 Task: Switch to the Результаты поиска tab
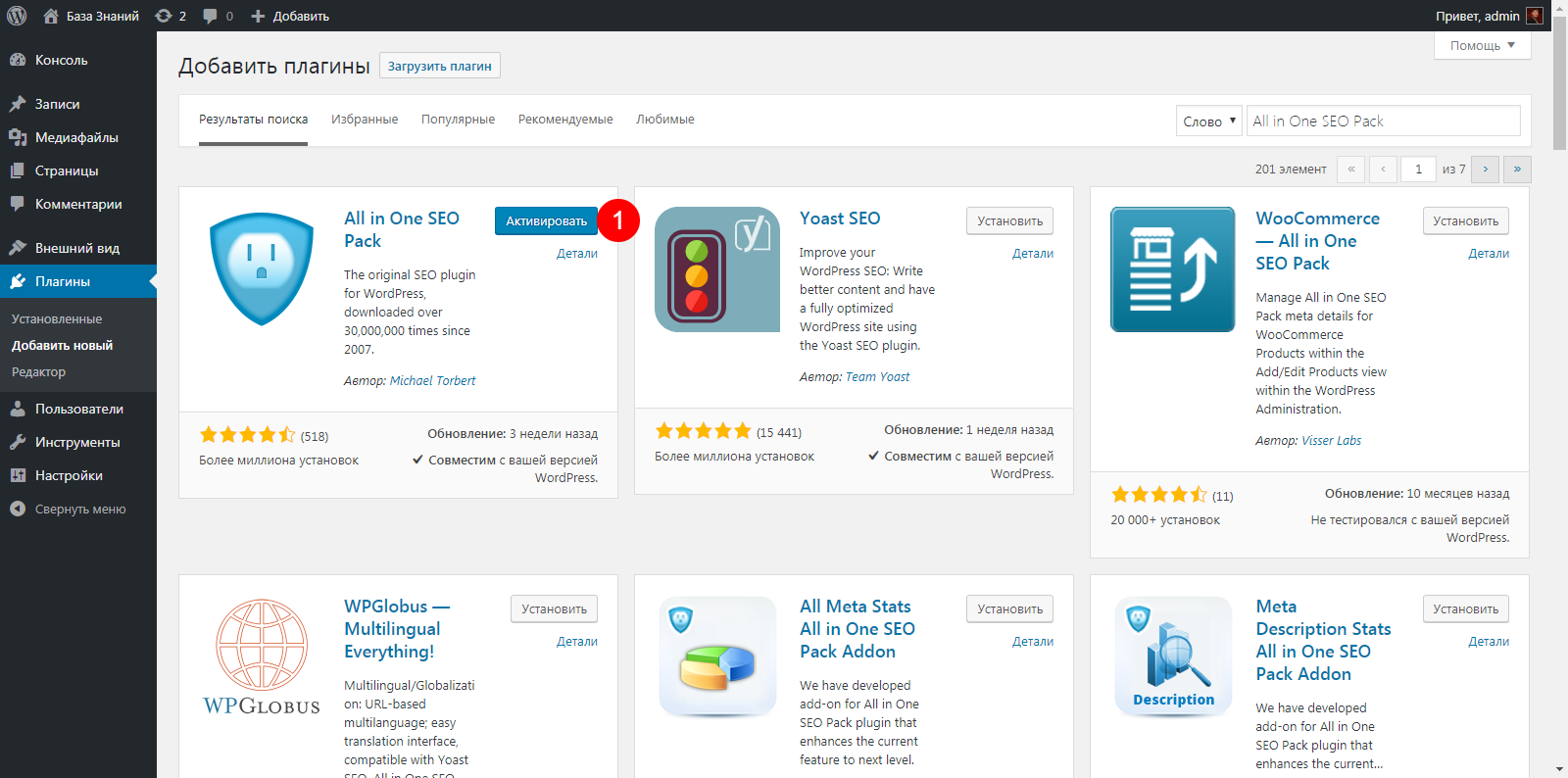point(253,120)
